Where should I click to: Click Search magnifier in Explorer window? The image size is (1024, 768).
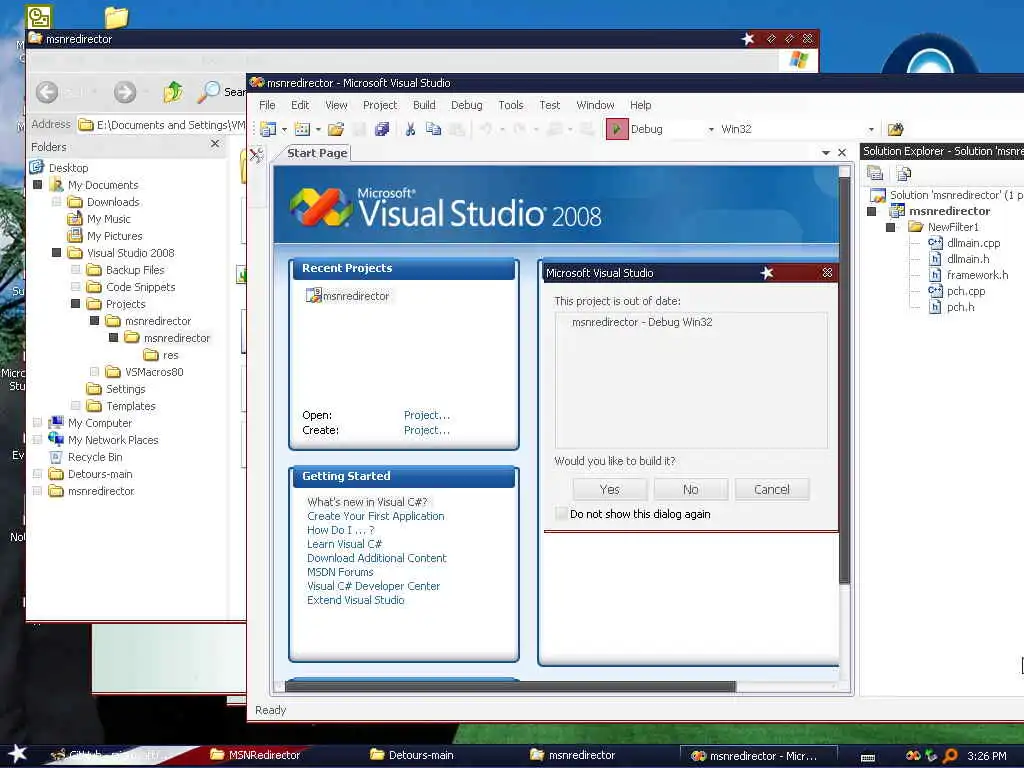tap(209, 92)
